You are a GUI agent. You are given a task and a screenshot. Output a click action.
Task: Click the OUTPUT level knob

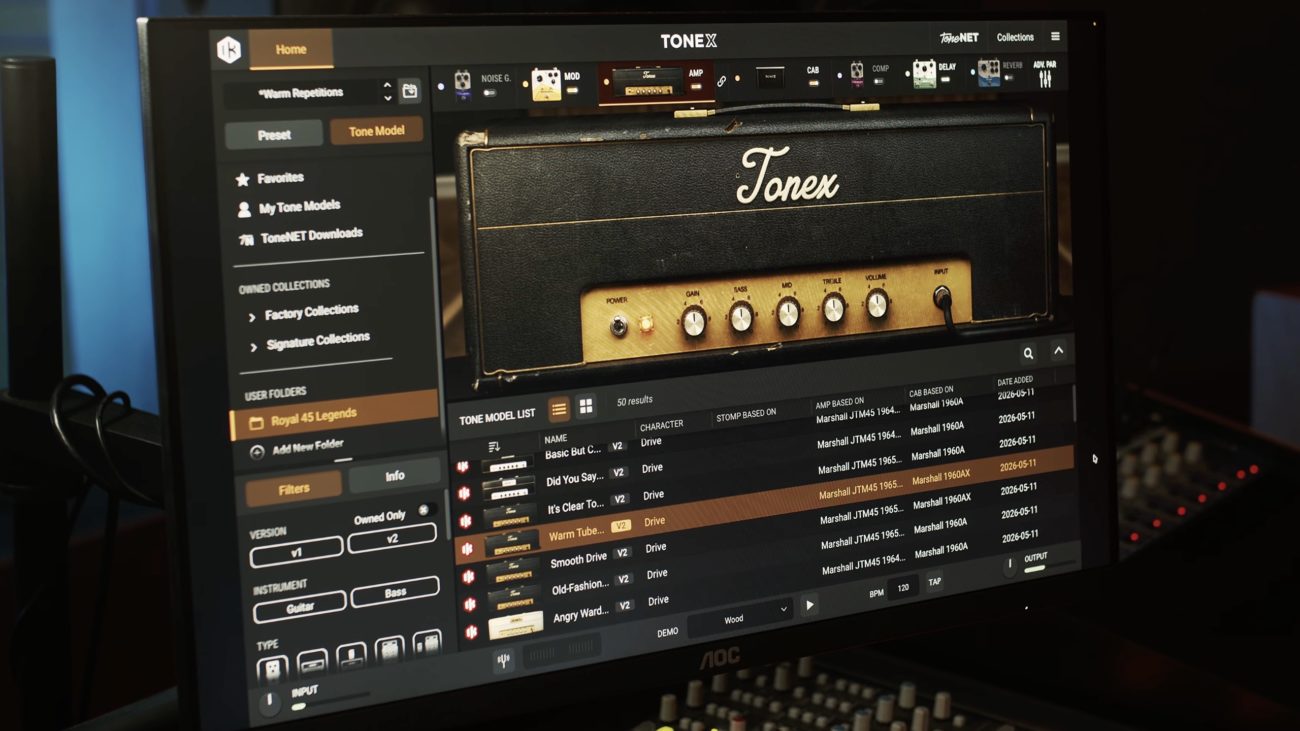[x=1009, y=565]
